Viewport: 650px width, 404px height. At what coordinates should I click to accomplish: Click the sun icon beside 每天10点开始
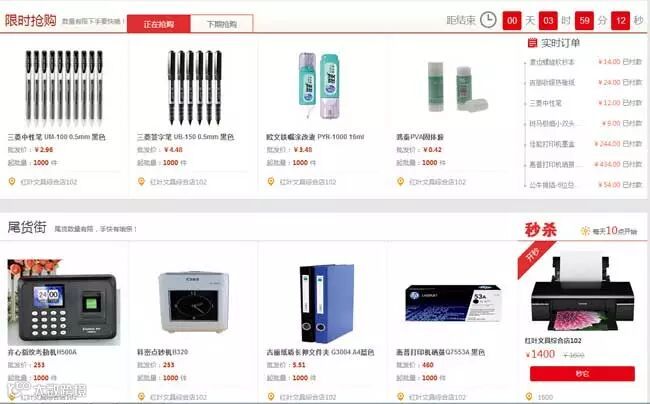585,231
